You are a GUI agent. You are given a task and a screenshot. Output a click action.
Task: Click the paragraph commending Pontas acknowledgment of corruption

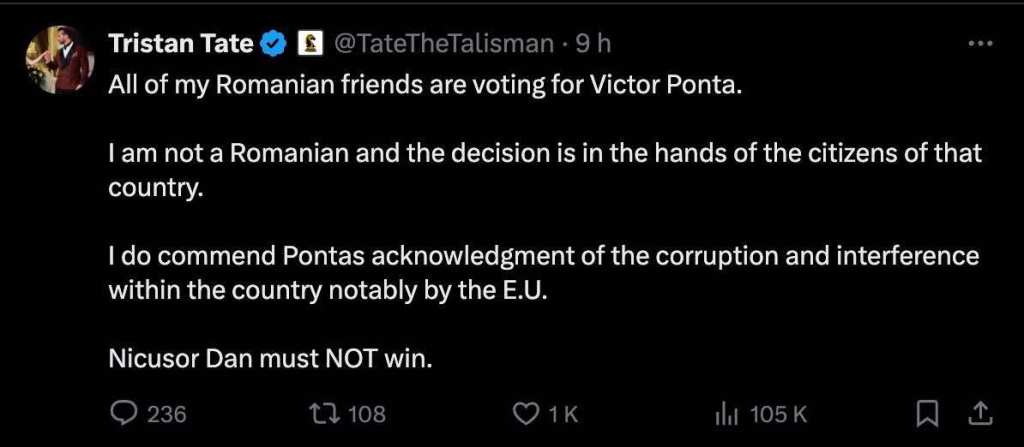[x=543, y=273]
